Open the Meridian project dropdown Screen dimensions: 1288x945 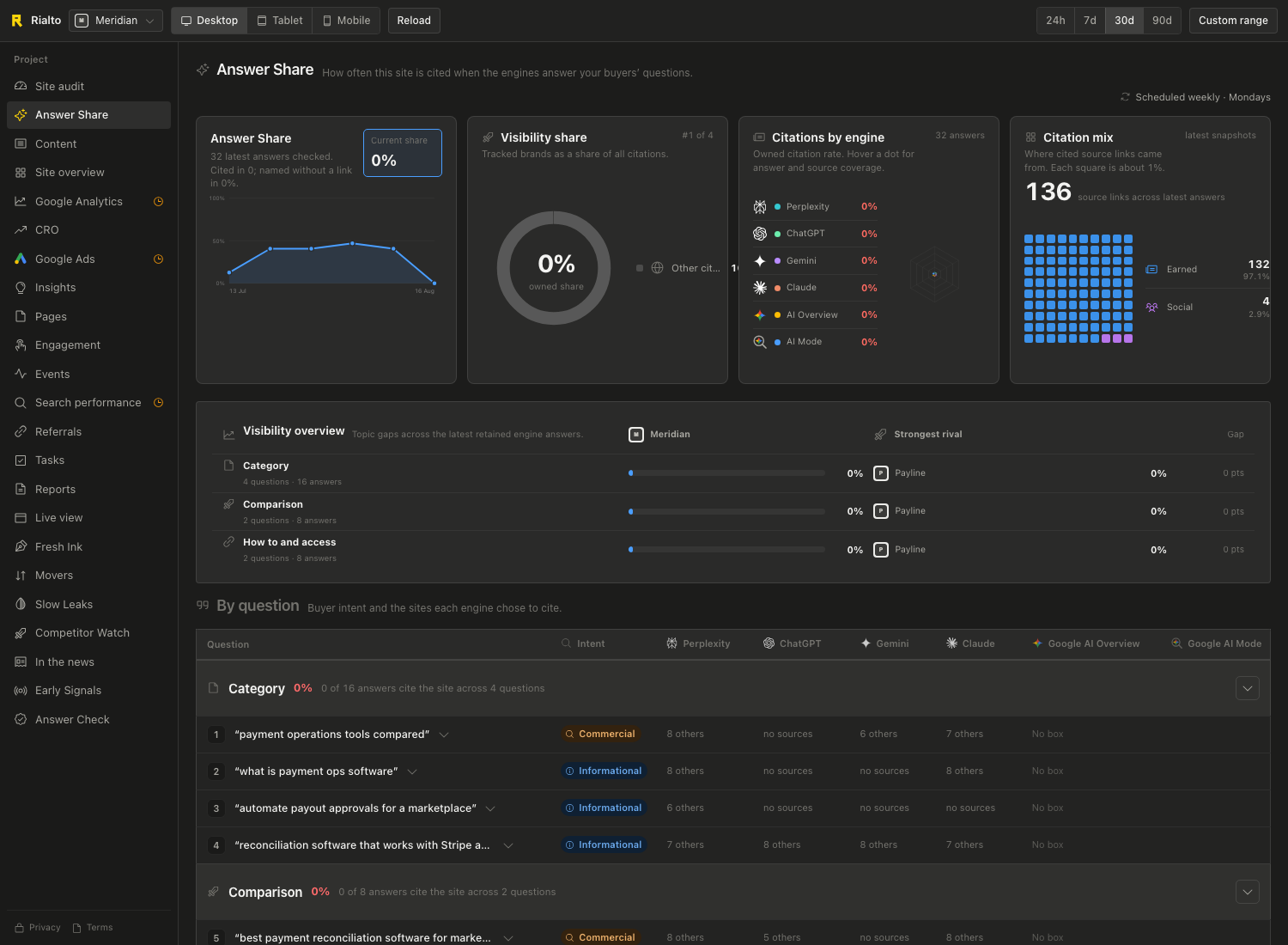(x=116, y=21)
